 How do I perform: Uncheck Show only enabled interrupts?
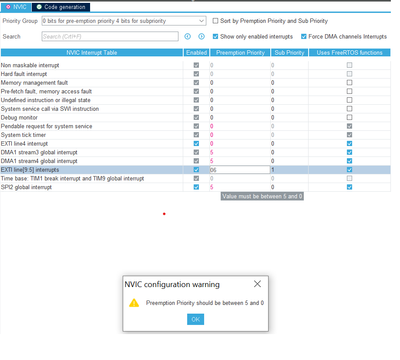click(x=215, y=36)
